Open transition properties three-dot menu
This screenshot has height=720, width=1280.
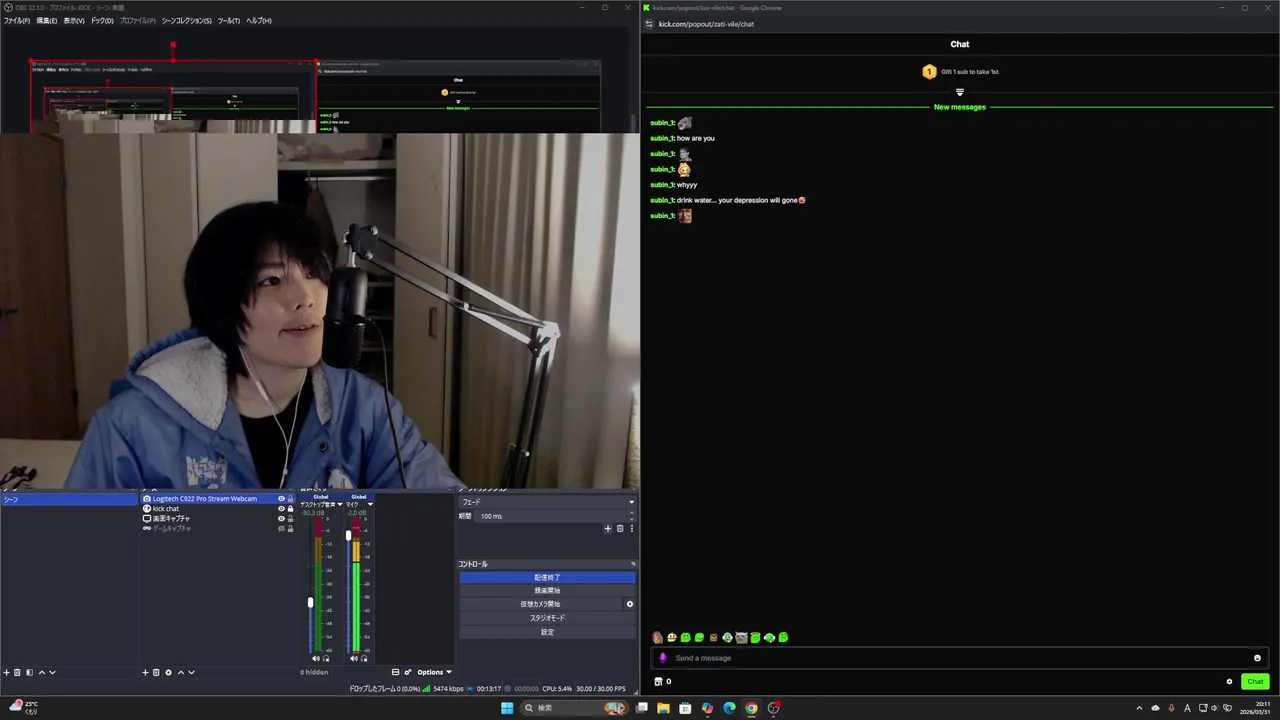click(x=631, y=528)
